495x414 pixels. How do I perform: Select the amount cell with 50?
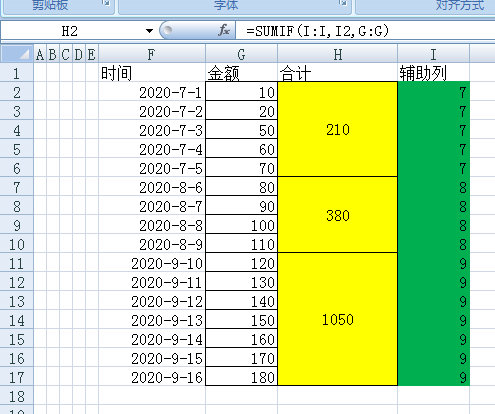[241, 129]
